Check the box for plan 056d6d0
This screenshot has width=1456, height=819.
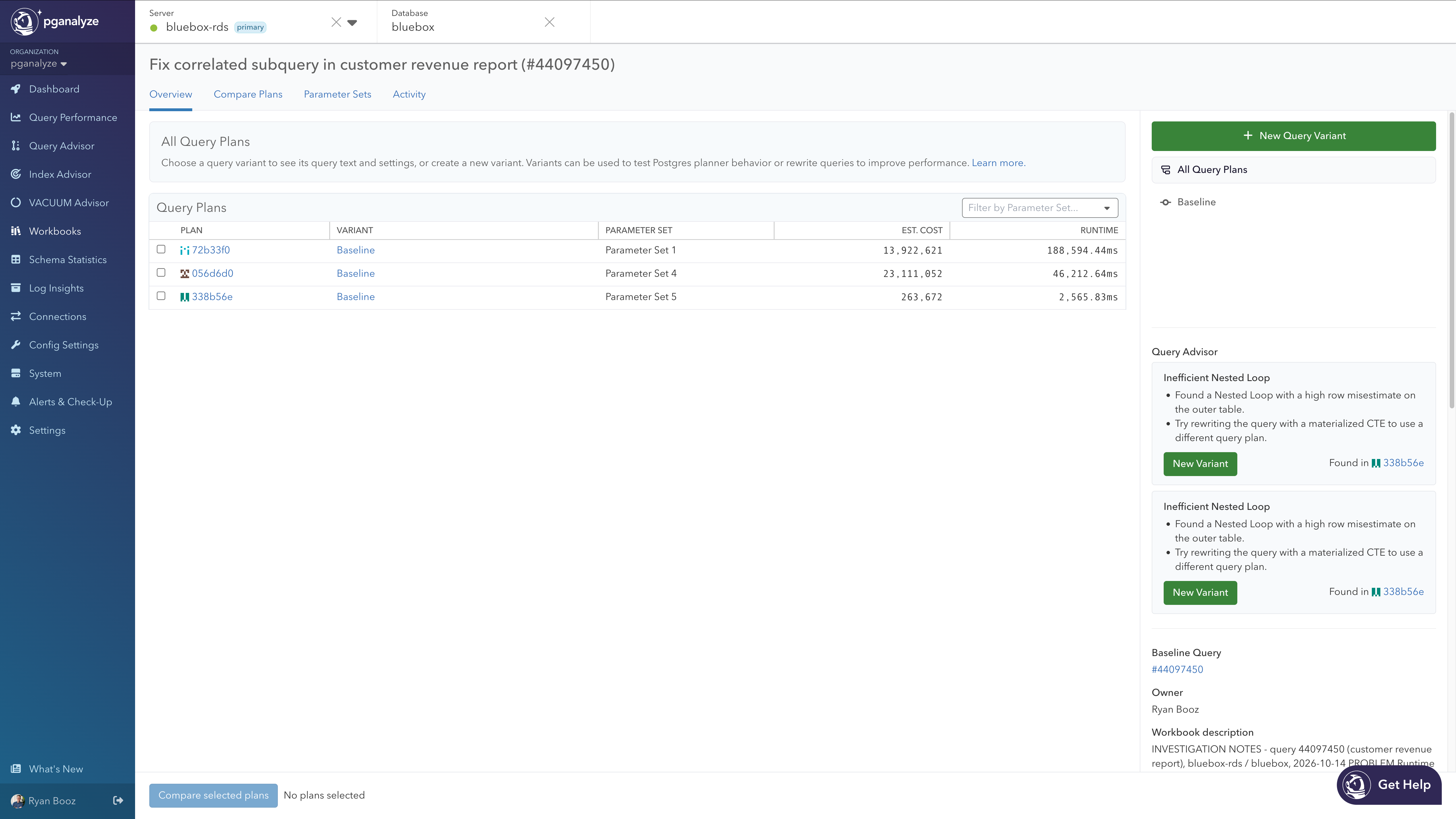coord(161,272)
